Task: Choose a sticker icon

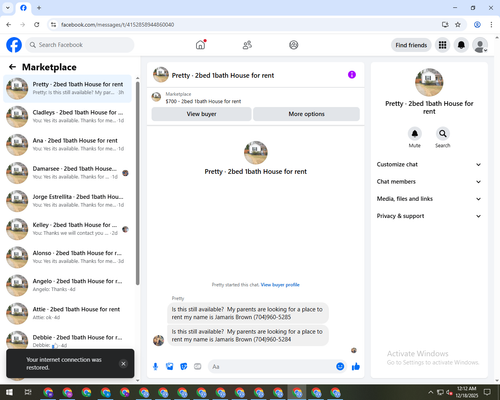Action: 184,367
